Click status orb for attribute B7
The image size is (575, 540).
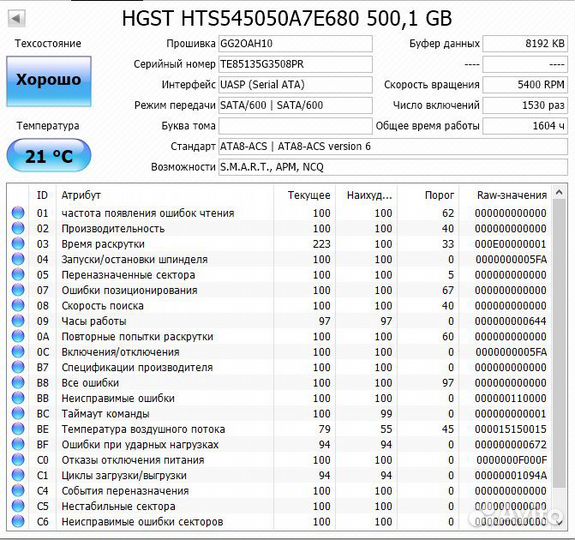click(x=18, y=367)
